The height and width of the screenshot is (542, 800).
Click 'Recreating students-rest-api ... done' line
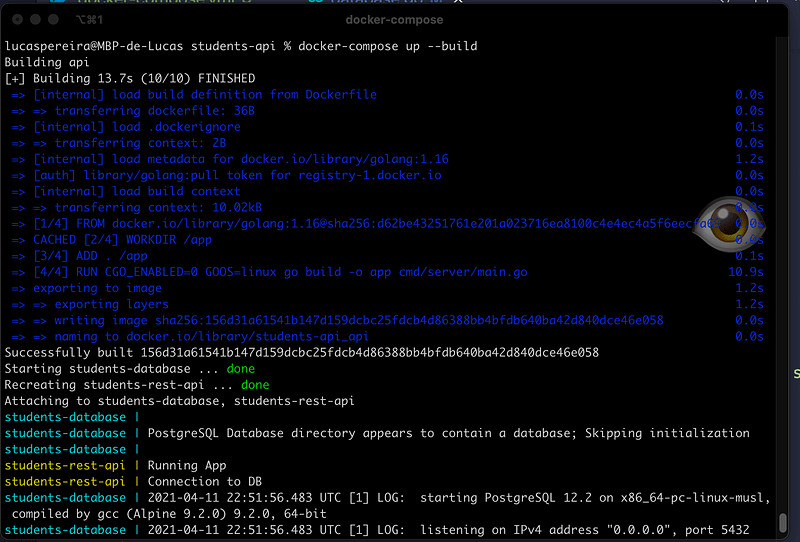[137, 385]
